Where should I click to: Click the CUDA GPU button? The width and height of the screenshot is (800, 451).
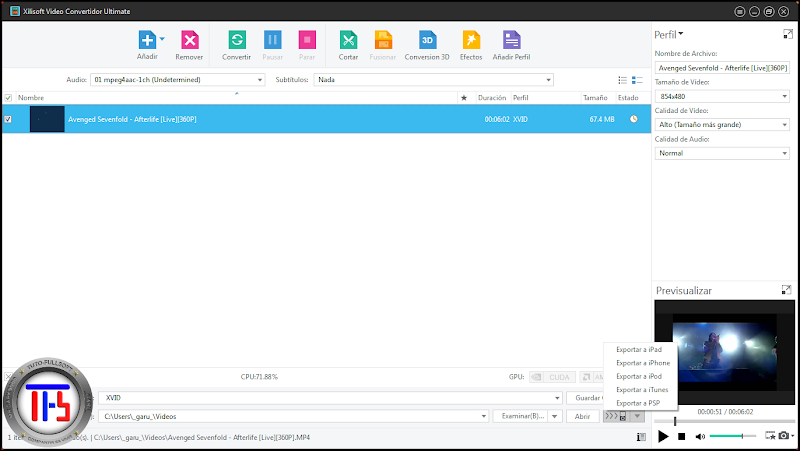click(553, 377)
